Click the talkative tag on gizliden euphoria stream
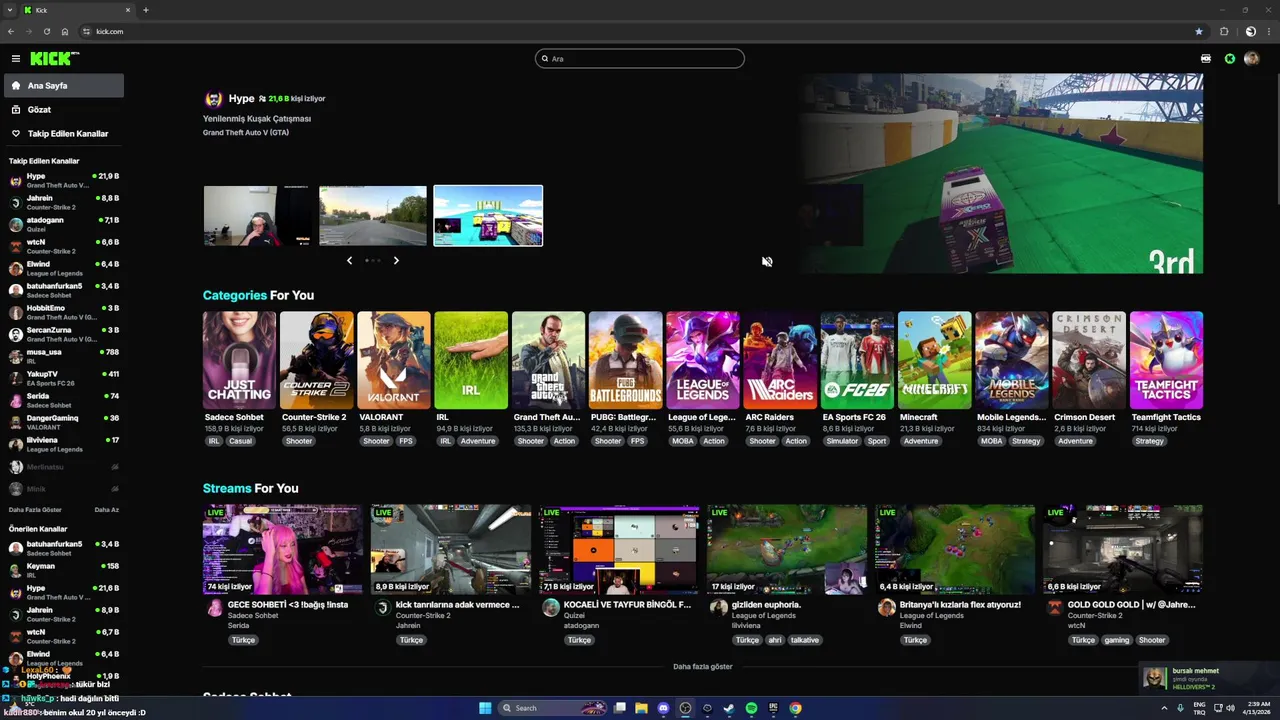 (x=804, y=640)
